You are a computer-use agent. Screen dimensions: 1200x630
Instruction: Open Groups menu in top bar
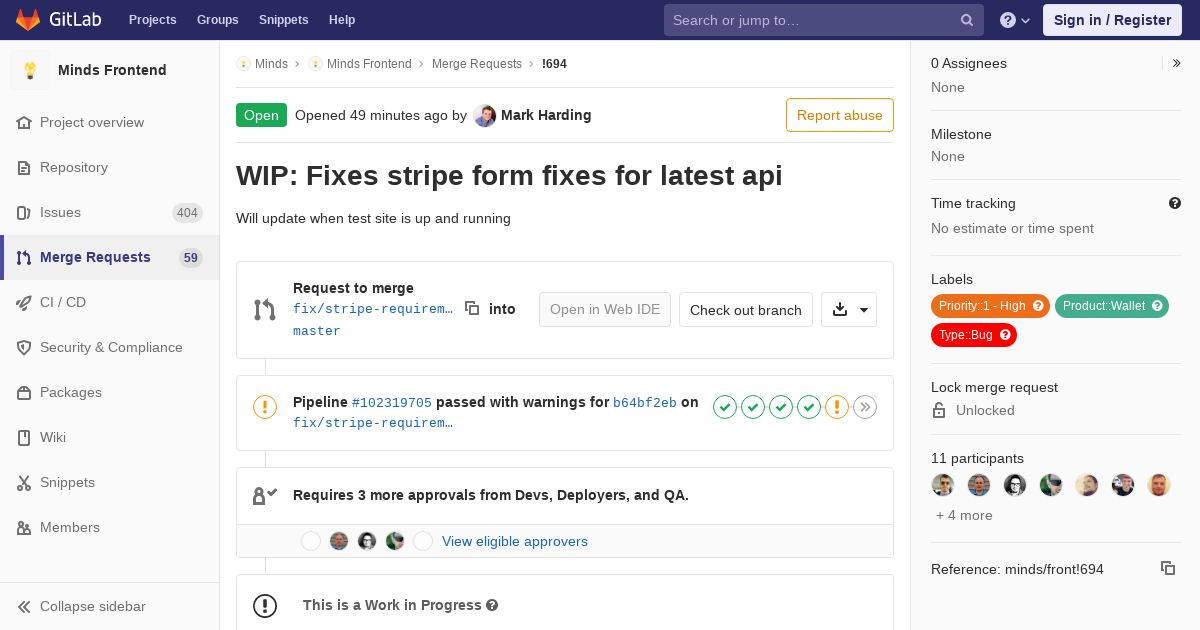(218, 20)
